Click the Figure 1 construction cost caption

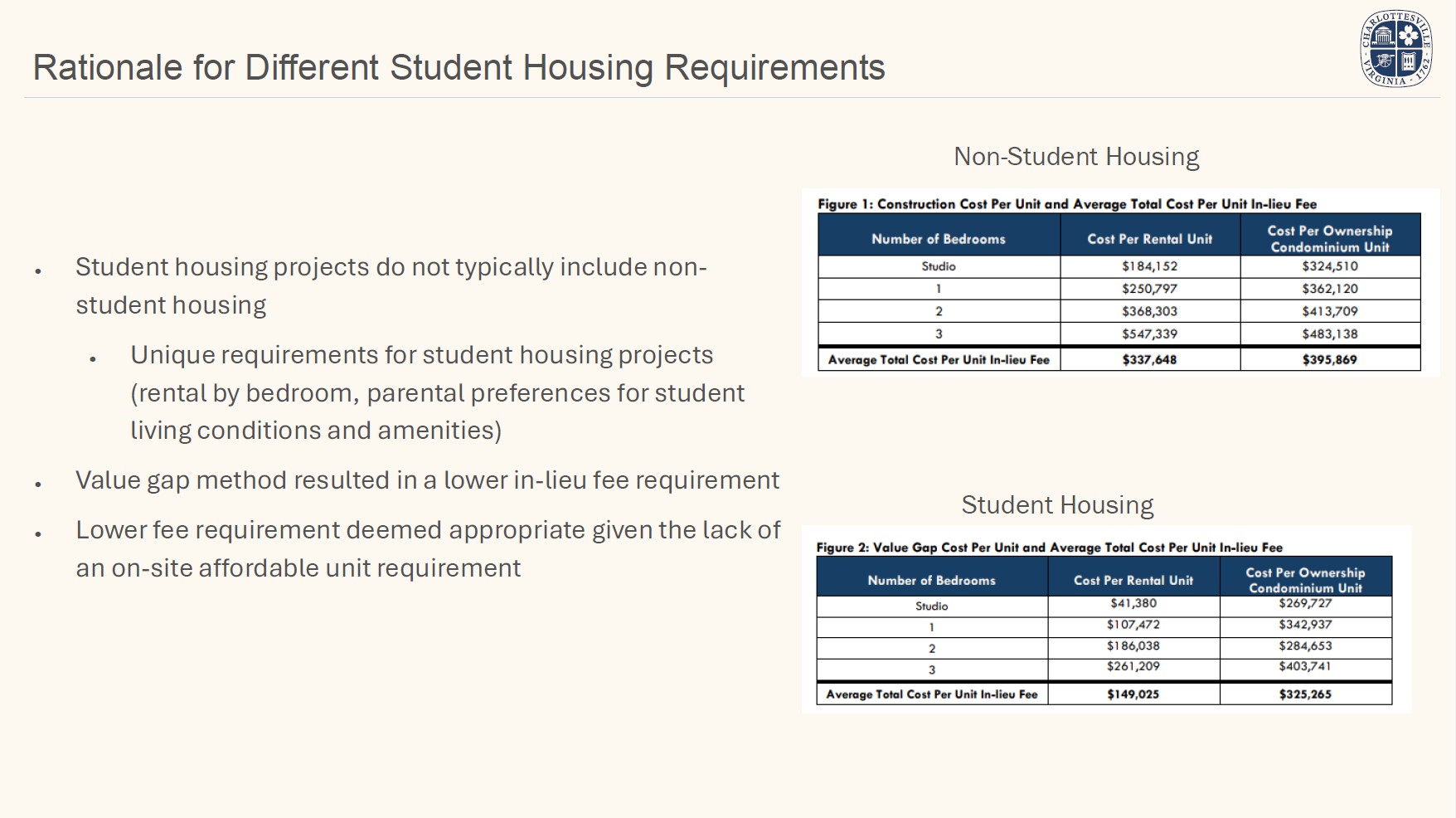click(x=1066, y=204)
